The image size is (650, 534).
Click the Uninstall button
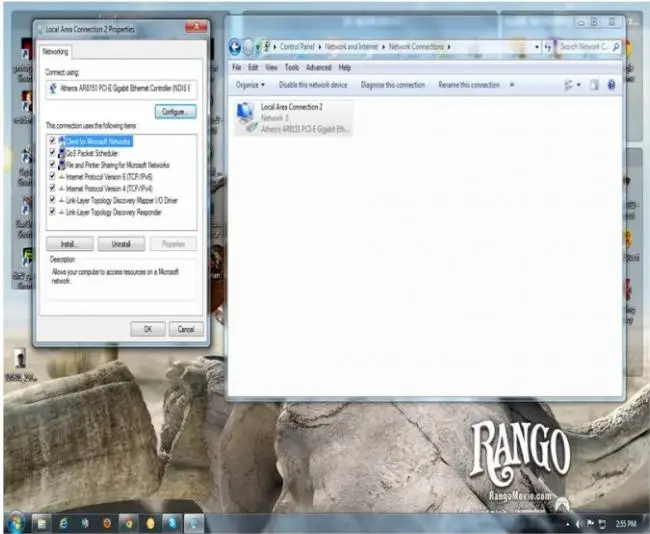pos(121,244)
